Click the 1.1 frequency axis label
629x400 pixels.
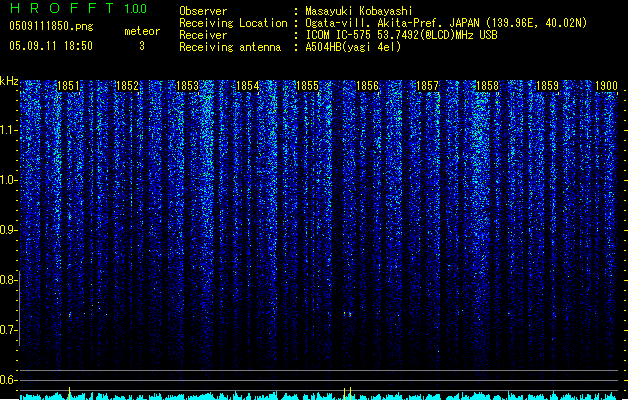8,130
